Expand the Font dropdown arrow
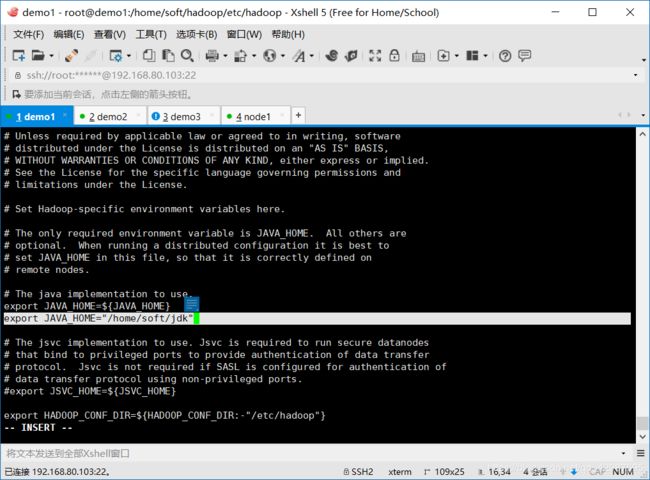650x480 pixels. 312,56
